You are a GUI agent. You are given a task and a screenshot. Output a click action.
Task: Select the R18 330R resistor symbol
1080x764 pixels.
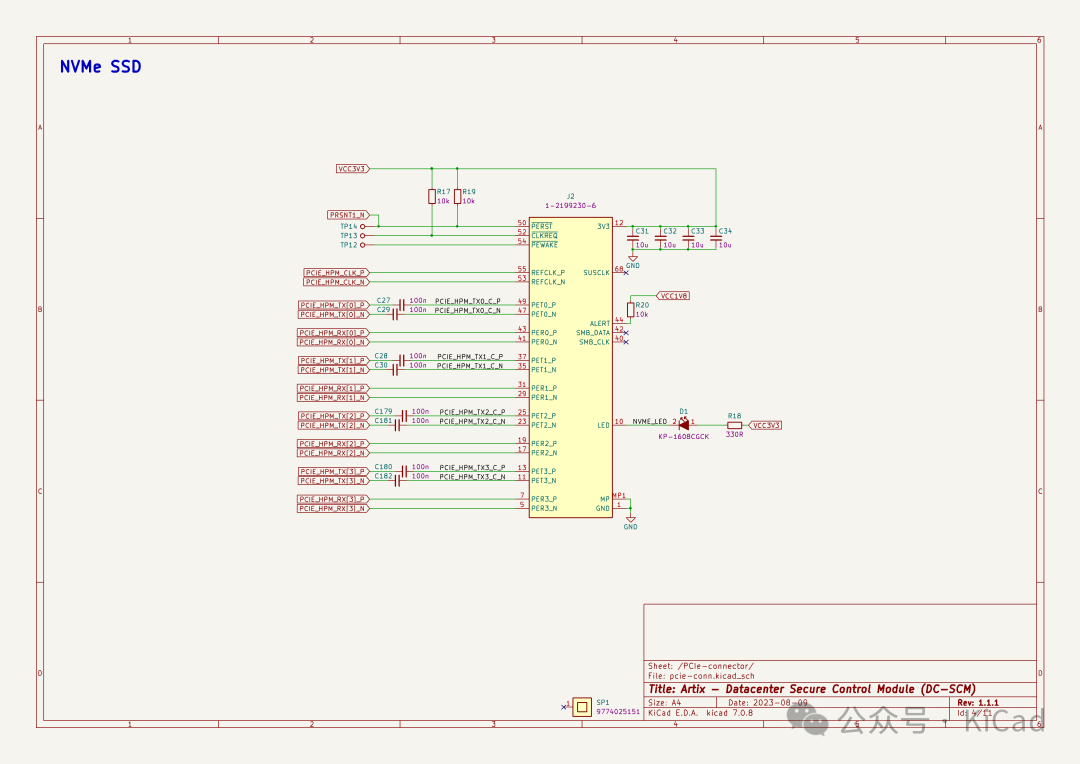coord(735,425)
